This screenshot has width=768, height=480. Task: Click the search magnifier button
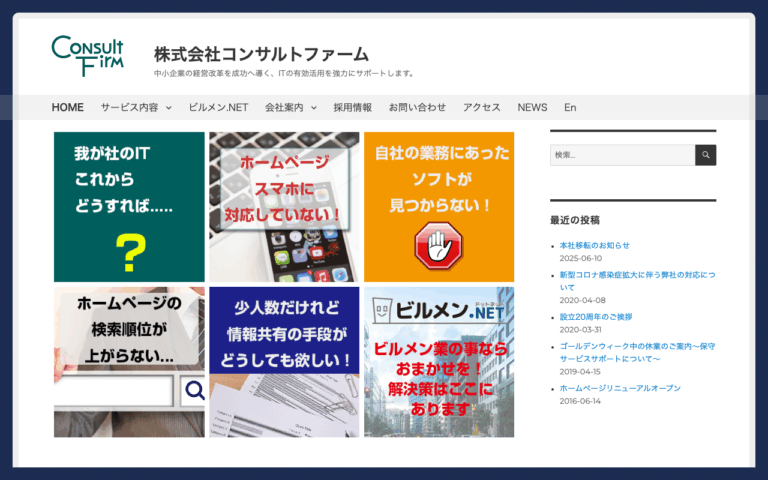click(705, 155)
